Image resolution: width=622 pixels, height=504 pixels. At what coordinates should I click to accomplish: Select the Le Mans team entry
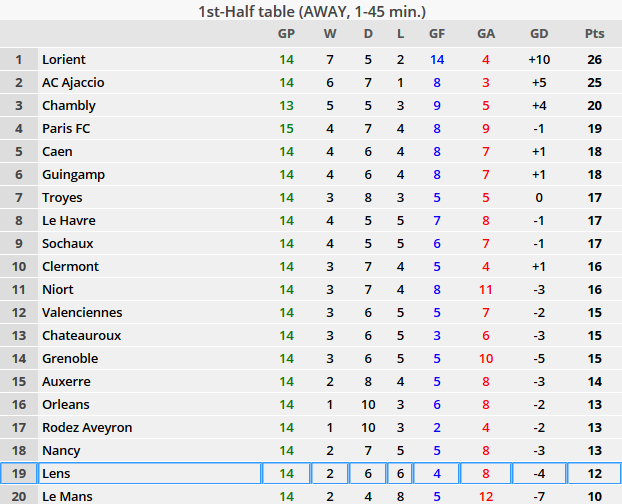click(66, 496)
